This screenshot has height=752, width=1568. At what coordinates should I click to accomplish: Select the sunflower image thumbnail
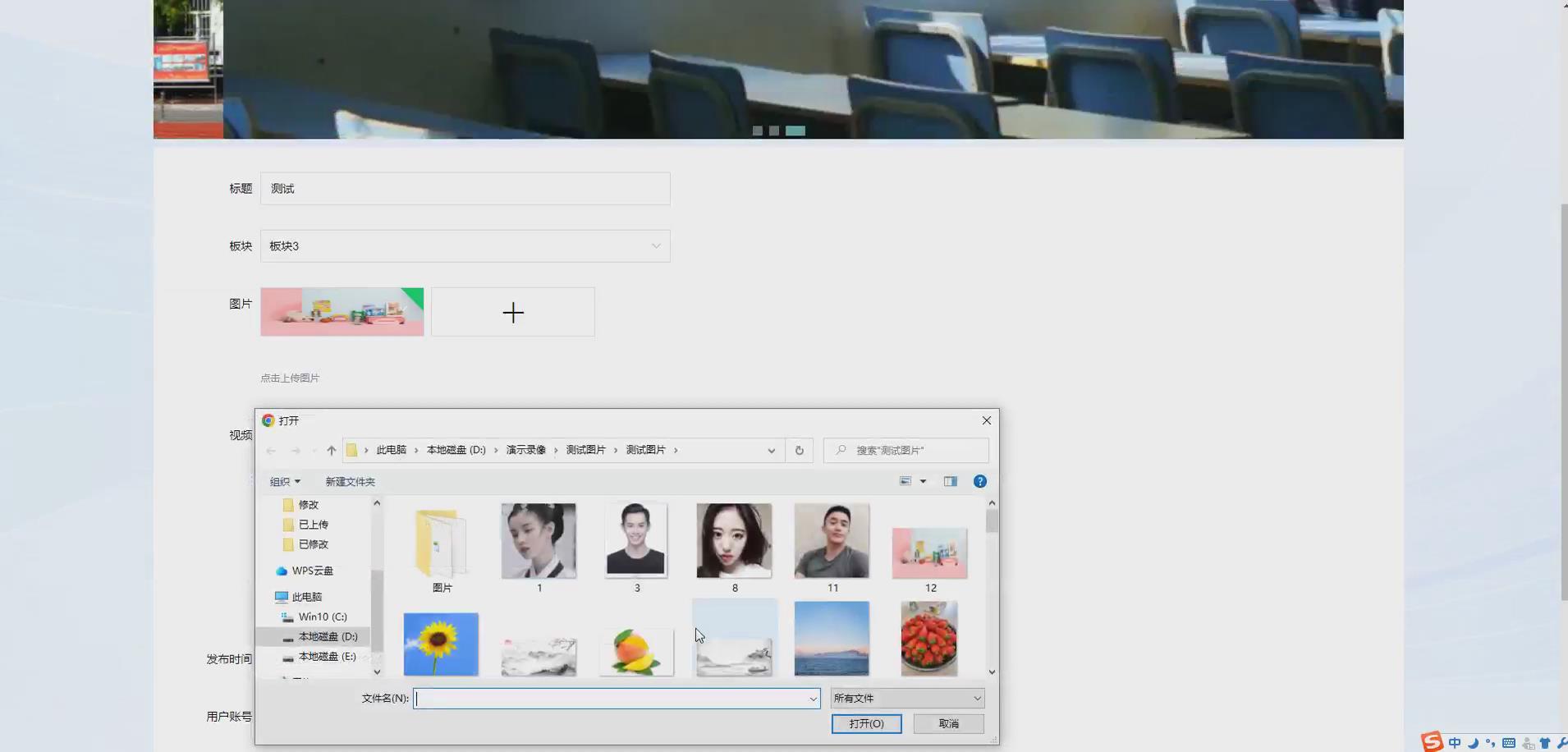pyautogui.click(x=441, y=644)
